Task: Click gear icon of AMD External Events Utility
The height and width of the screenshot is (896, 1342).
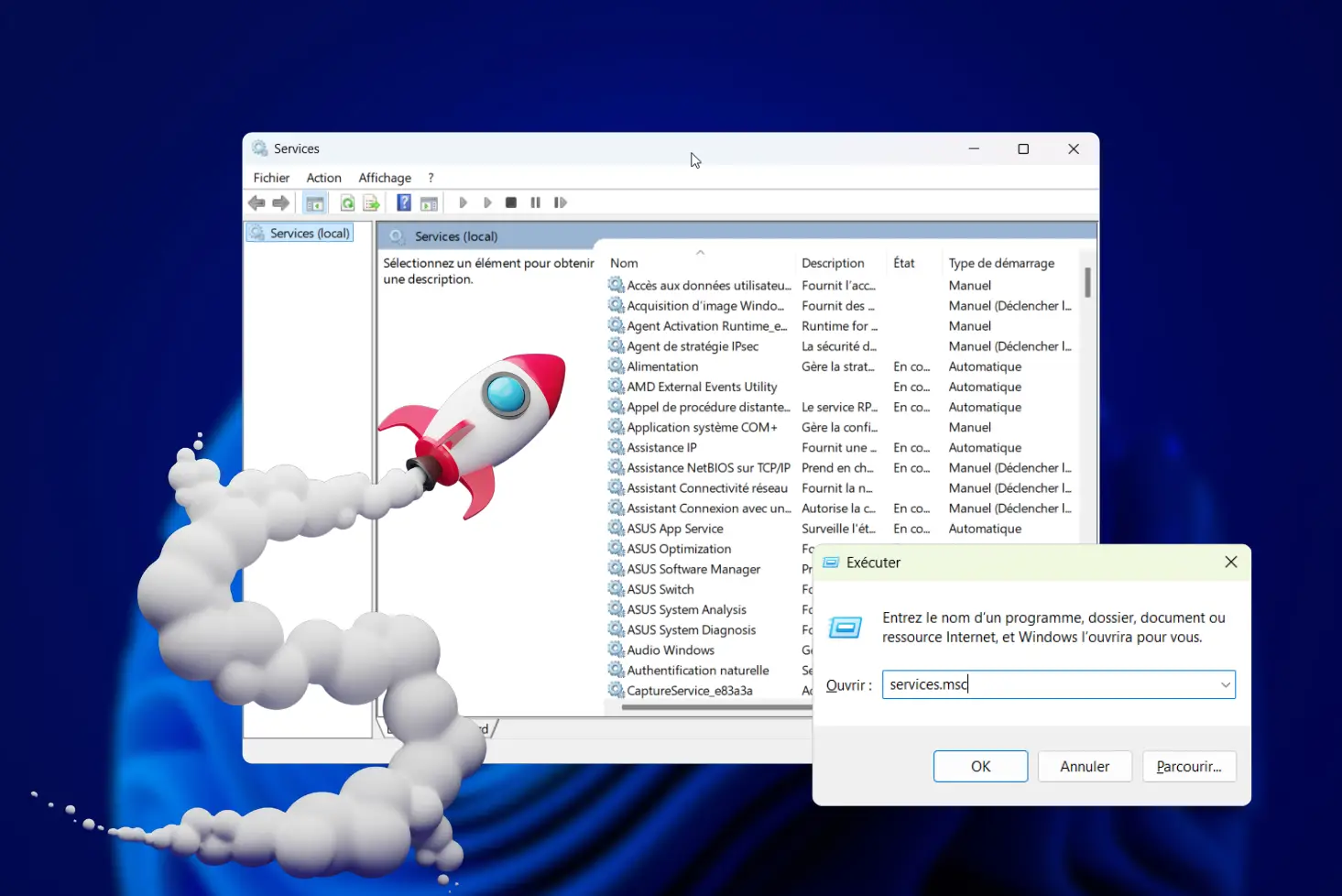Action: coord(616,387)
